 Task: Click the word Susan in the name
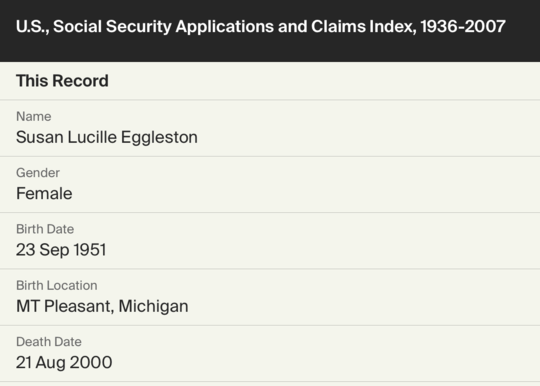(40, 137)
